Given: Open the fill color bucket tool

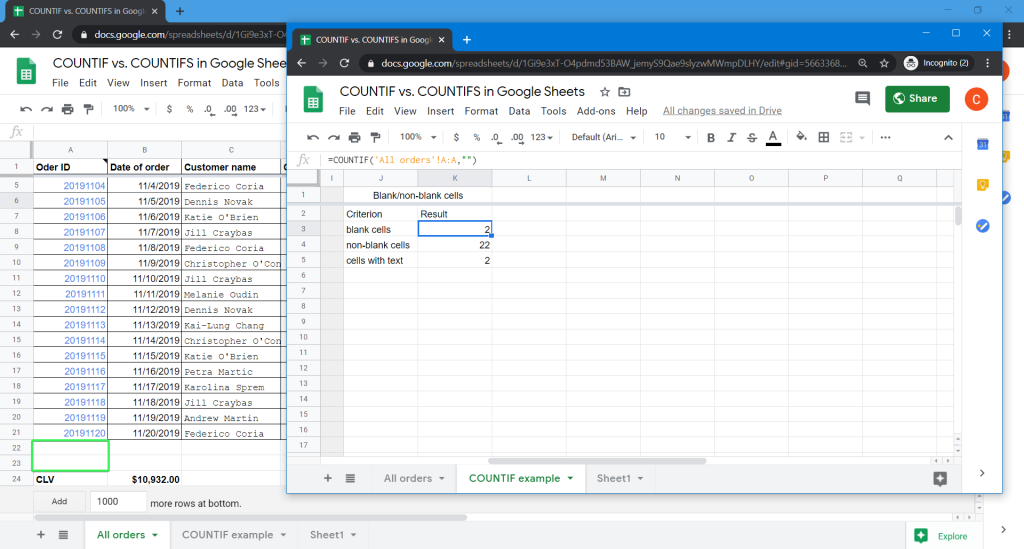Looking at the screenshot, I should [x=801, y=137].
